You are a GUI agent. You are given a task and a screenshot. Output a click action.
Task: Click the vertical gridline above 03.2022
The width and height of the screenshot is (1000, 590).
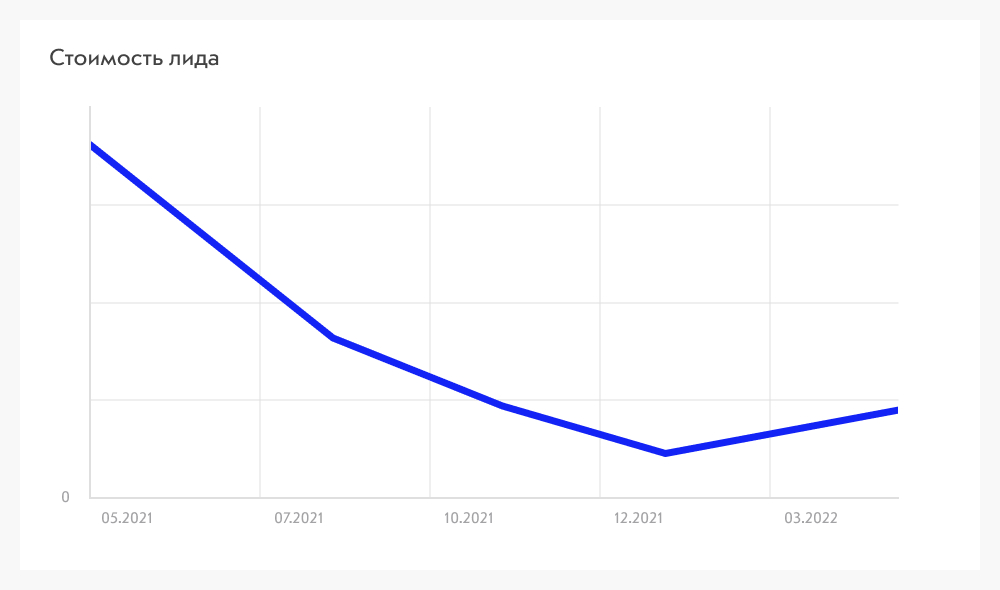point(770,255)
